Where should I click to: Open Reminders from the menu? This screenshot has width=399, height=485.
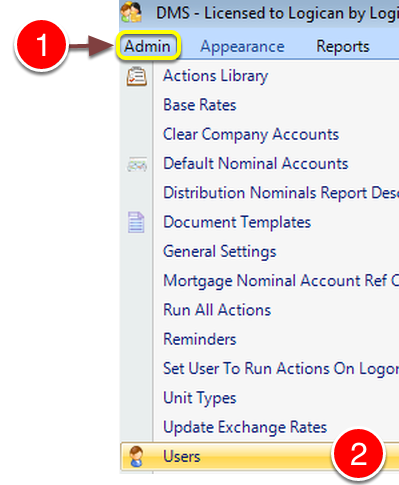tap(200, 339)
